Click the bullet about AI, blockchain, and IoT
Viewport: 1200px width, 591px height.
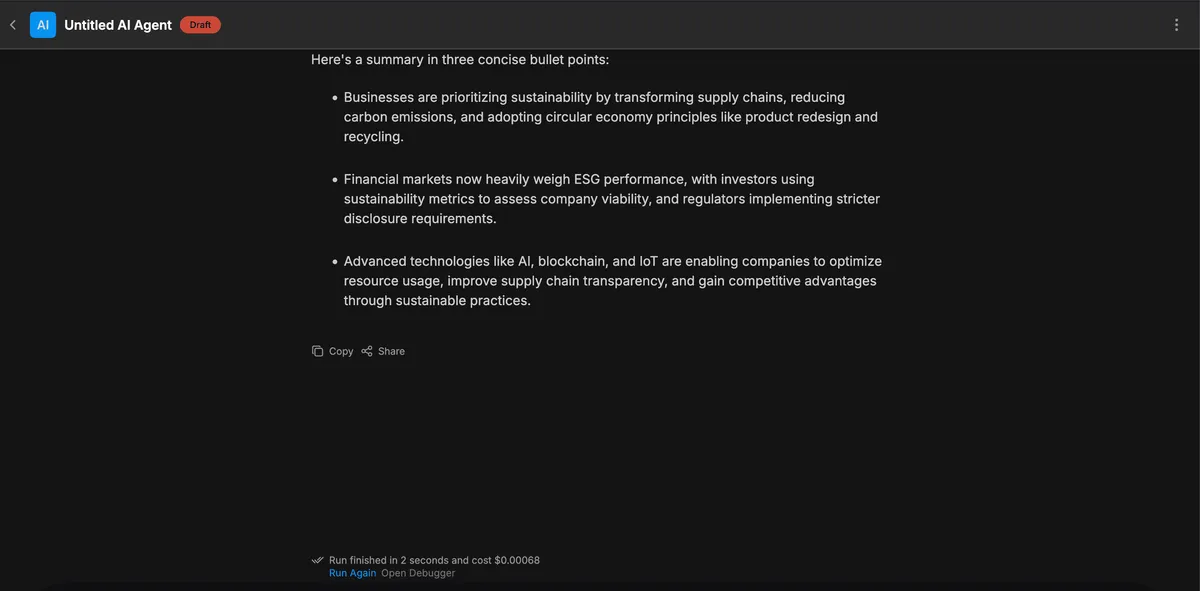[610, 281]
